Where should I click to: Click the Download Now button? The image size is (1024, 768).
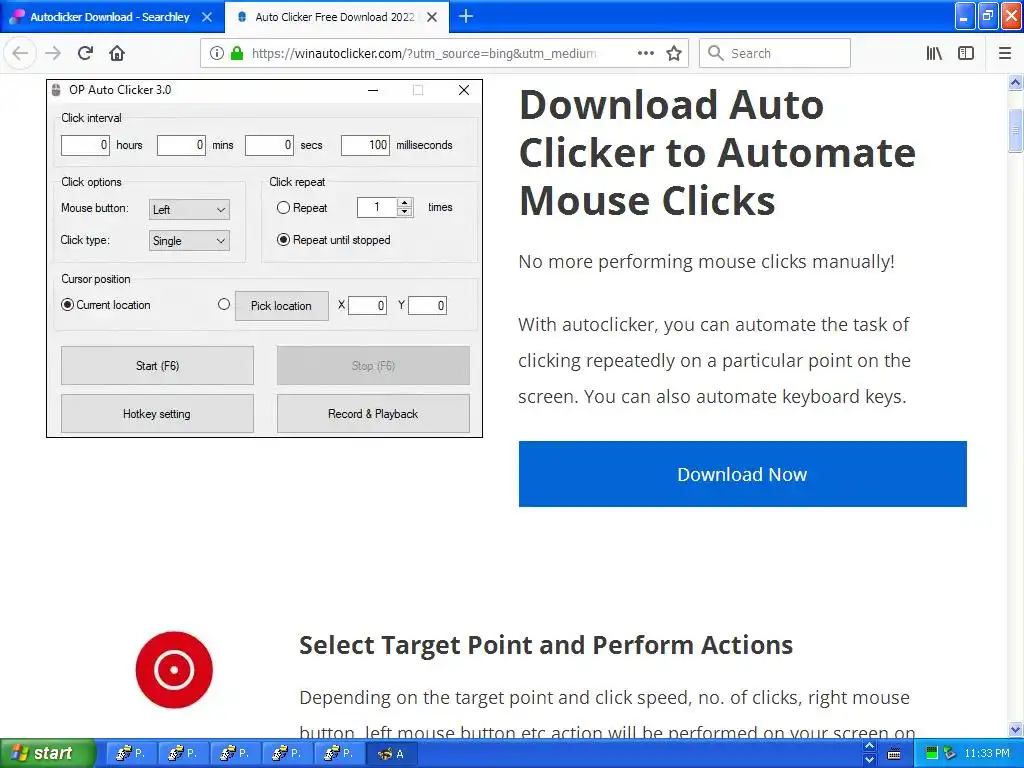click(743, 473)
